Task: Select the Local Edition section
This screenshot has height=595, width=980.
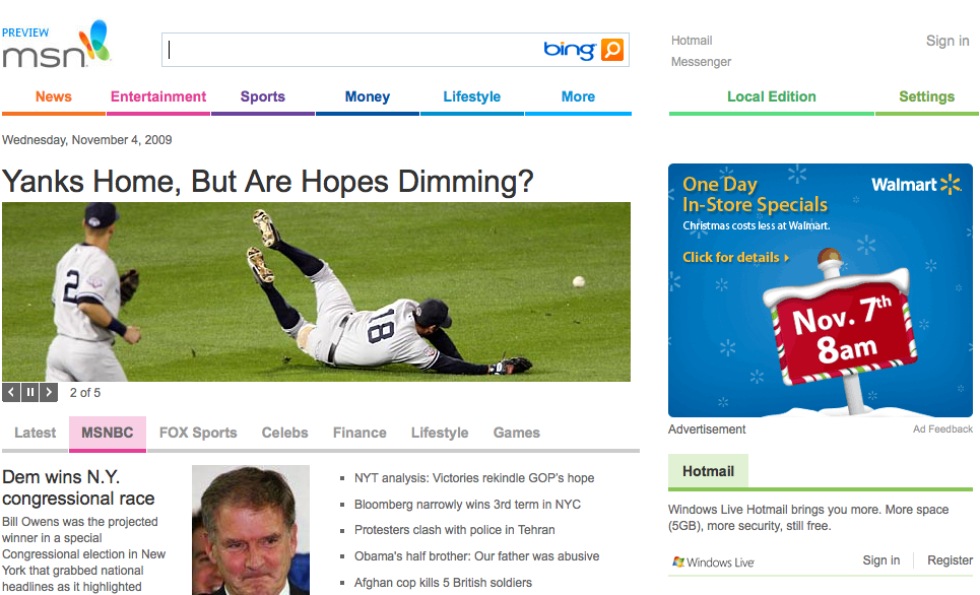Action: pyautogui.click(x=771, y=97)
